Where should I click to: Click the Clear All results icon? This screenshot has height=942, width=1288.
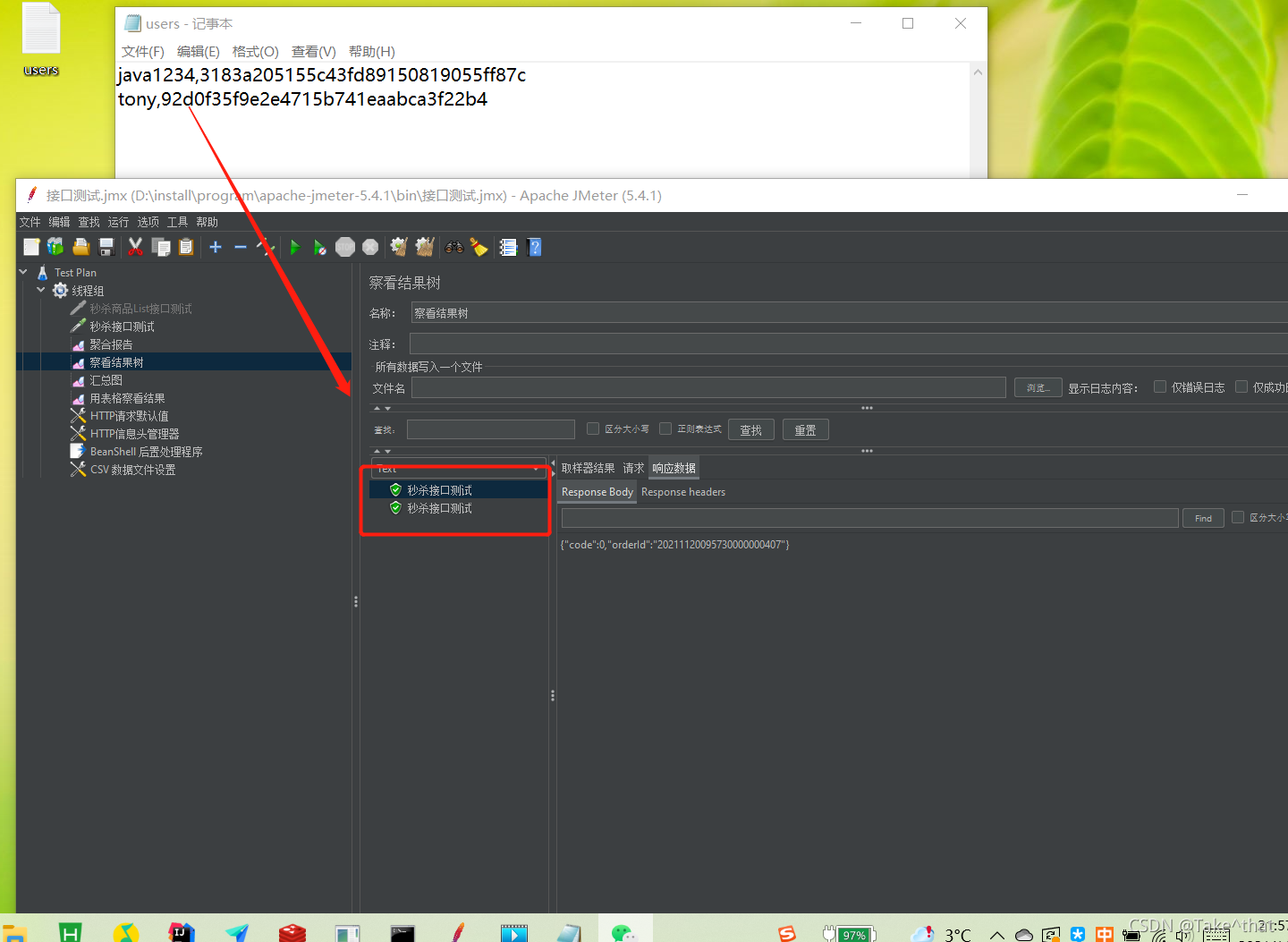[x=425, y=247]
